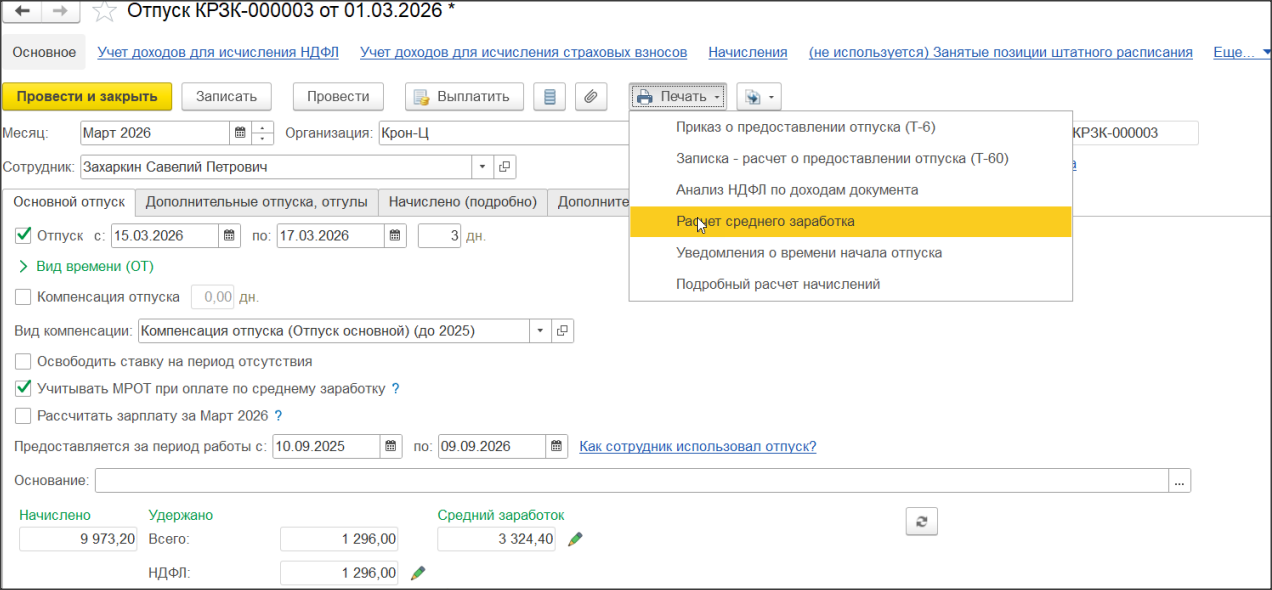1272x590 pixels.
Task: Open the Начисления navigation link
Action: (x=747, y=52)
